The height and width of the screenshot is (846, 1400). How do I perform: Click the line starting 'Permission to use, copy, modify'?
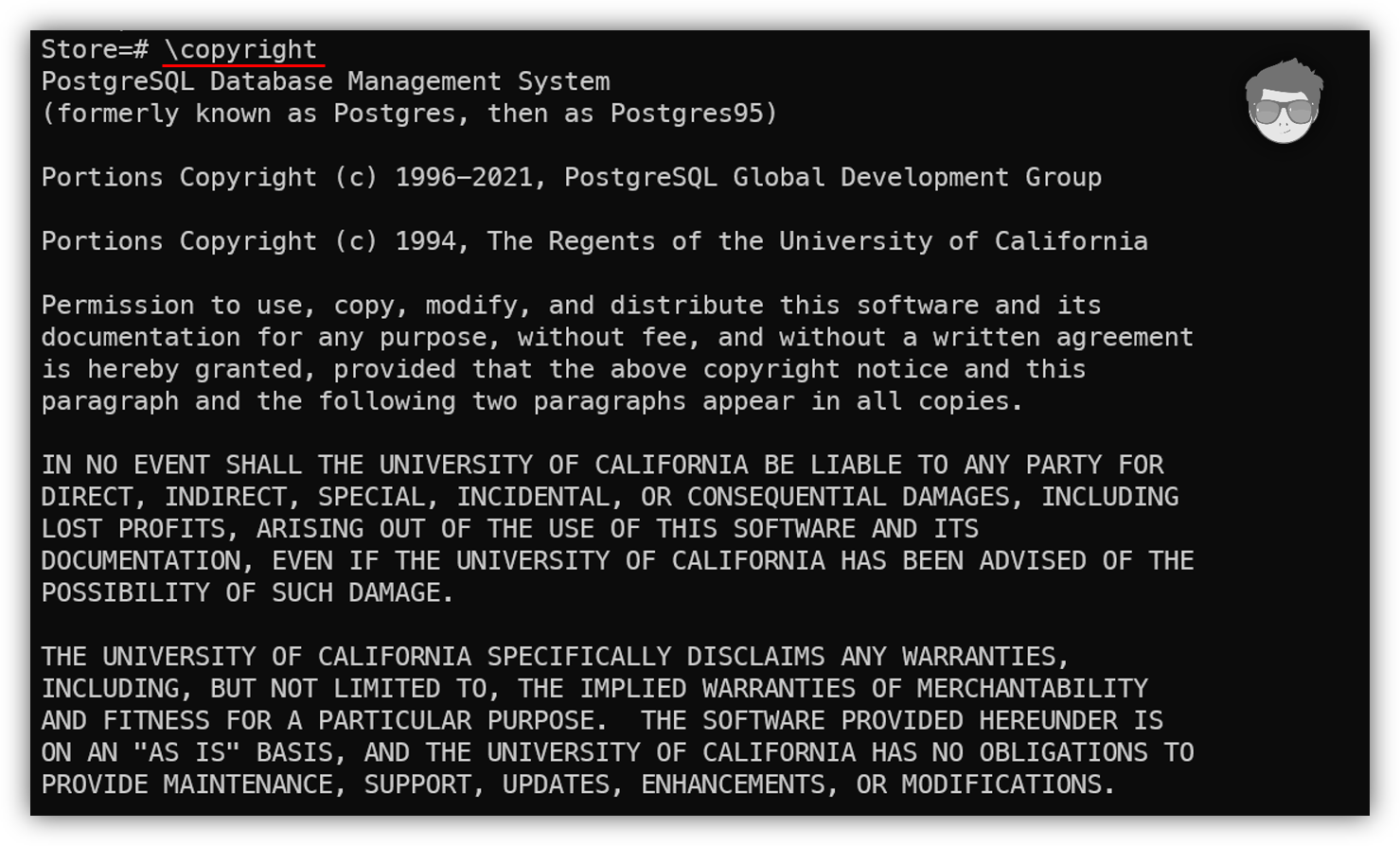(x=572, y=306)
